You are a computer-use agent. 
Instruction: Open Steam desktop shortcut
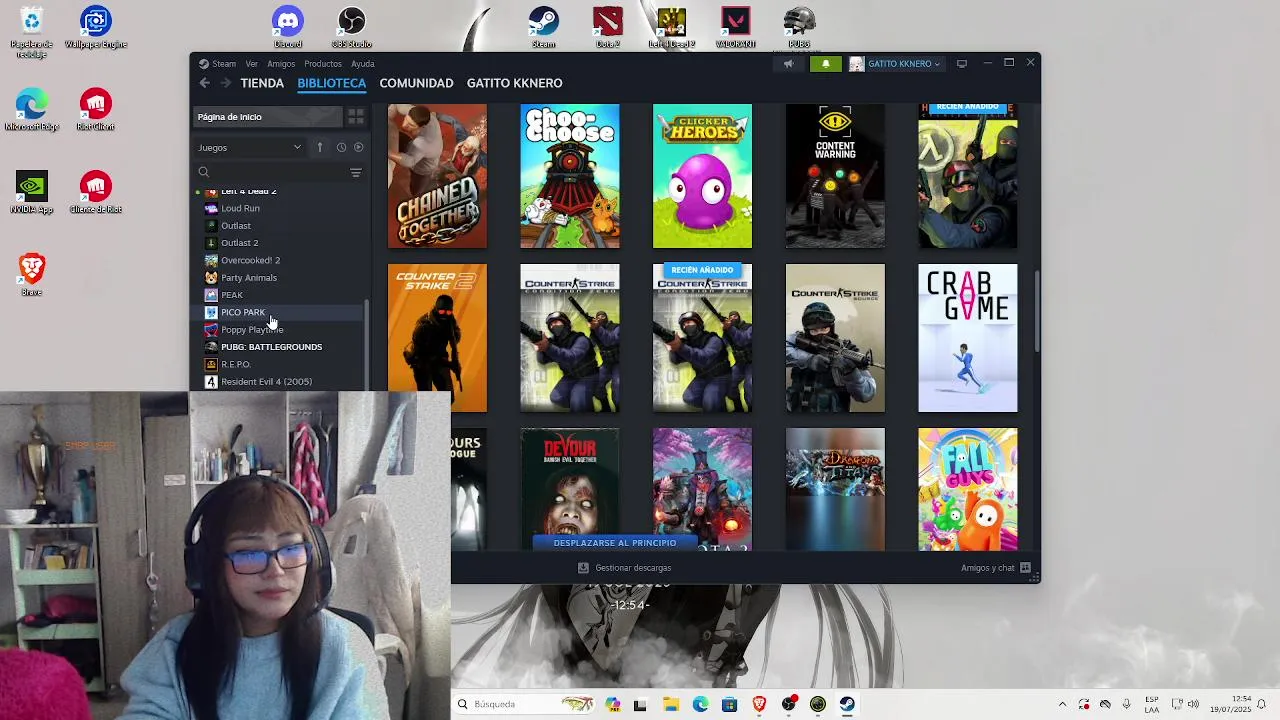544,27
